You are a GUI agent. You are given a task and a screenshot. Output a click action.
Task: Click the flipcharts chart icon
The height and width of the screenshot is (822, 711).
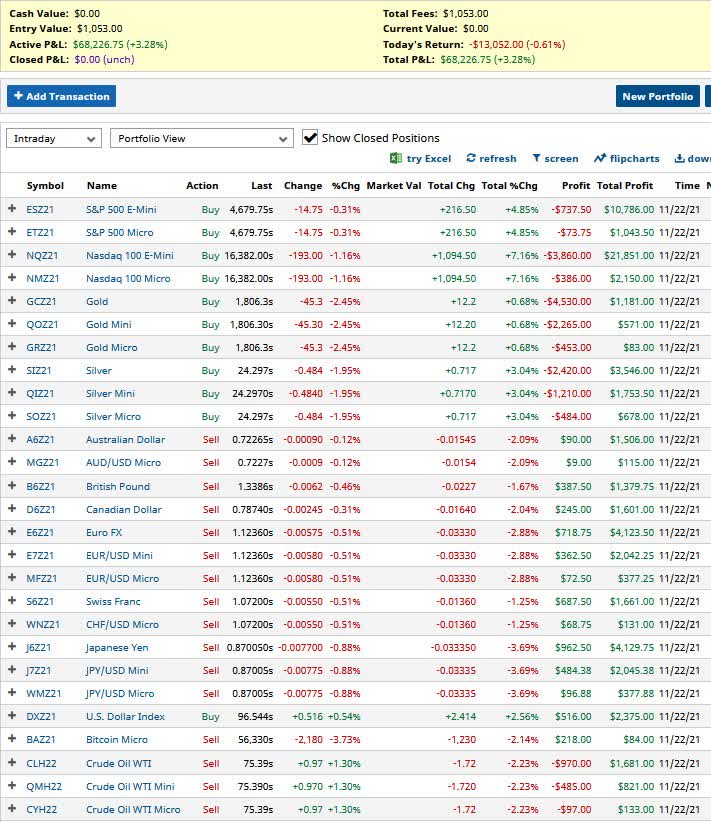[600, 158]
